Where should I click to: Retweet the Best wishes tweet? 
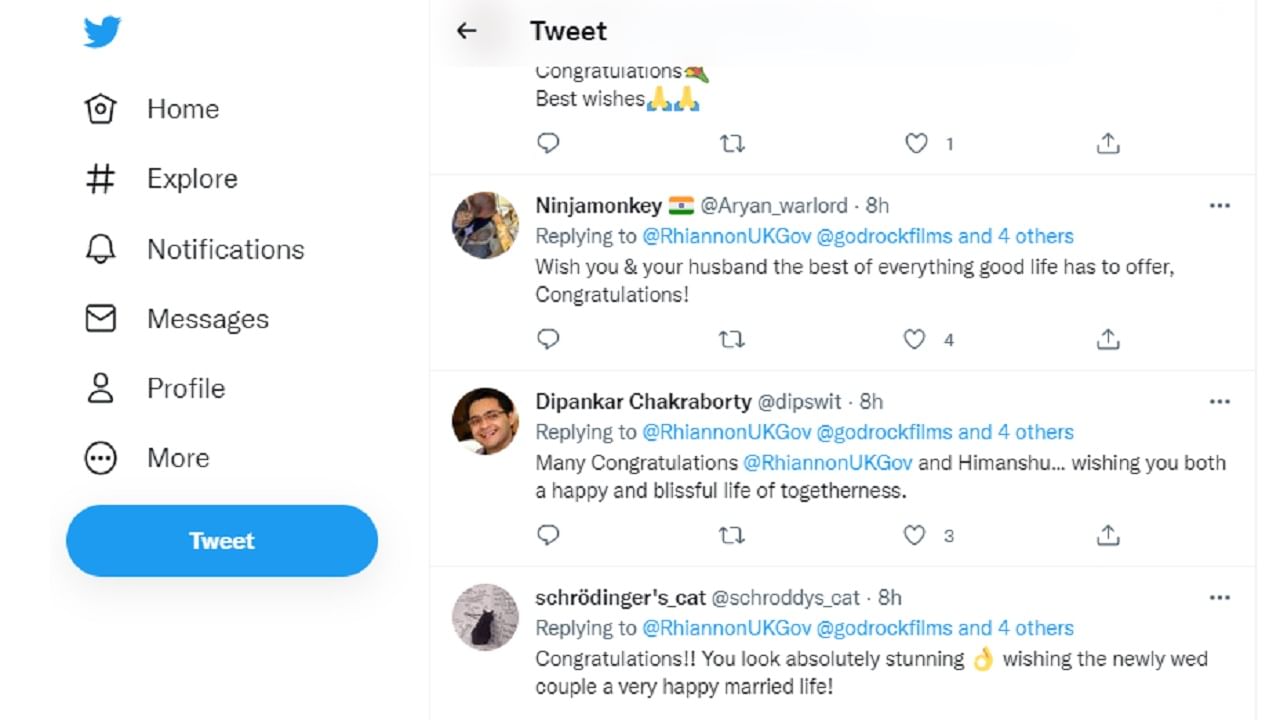(x=732, y=144)
